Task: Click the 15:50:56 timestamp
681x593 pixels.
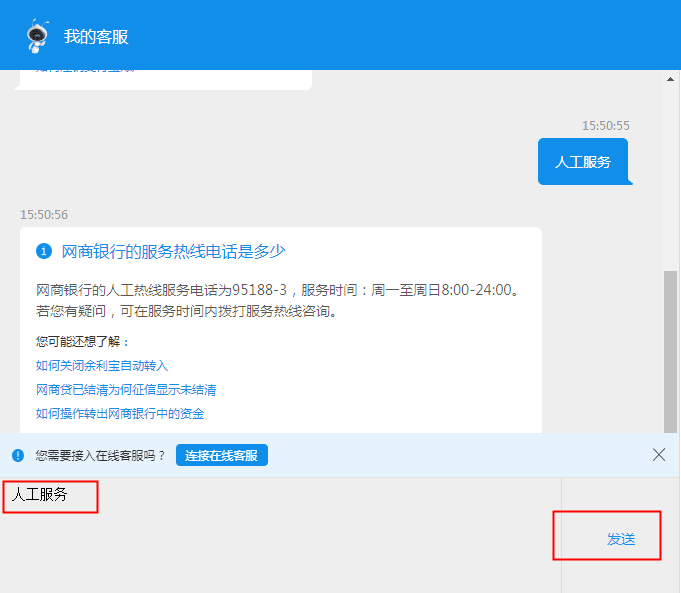Action: click(44, 215)
